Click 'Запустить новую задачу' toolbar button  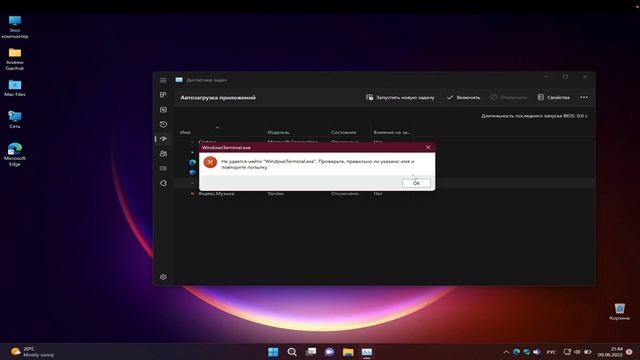400,98
